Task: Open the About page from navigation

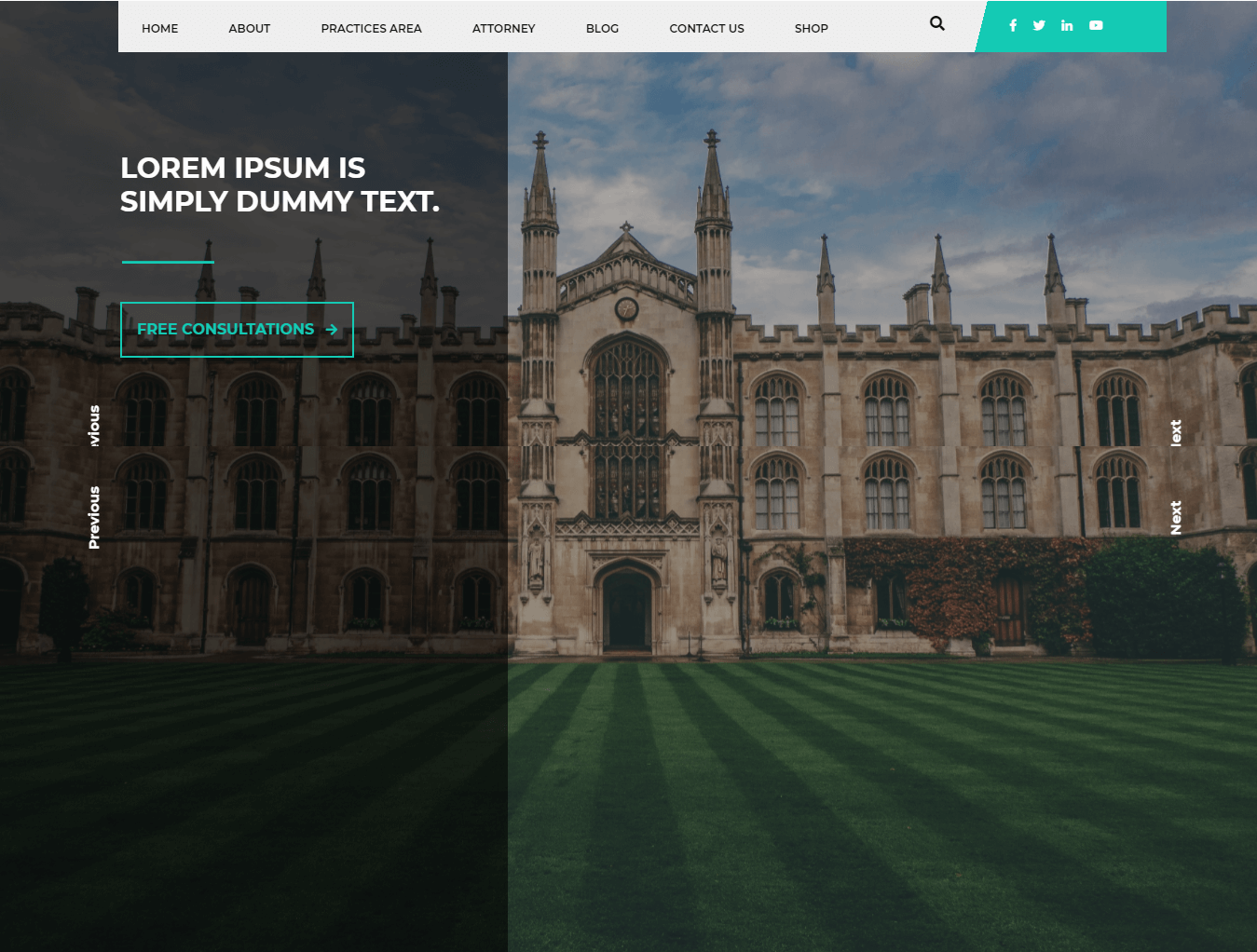Action: [x=250, y=29]
